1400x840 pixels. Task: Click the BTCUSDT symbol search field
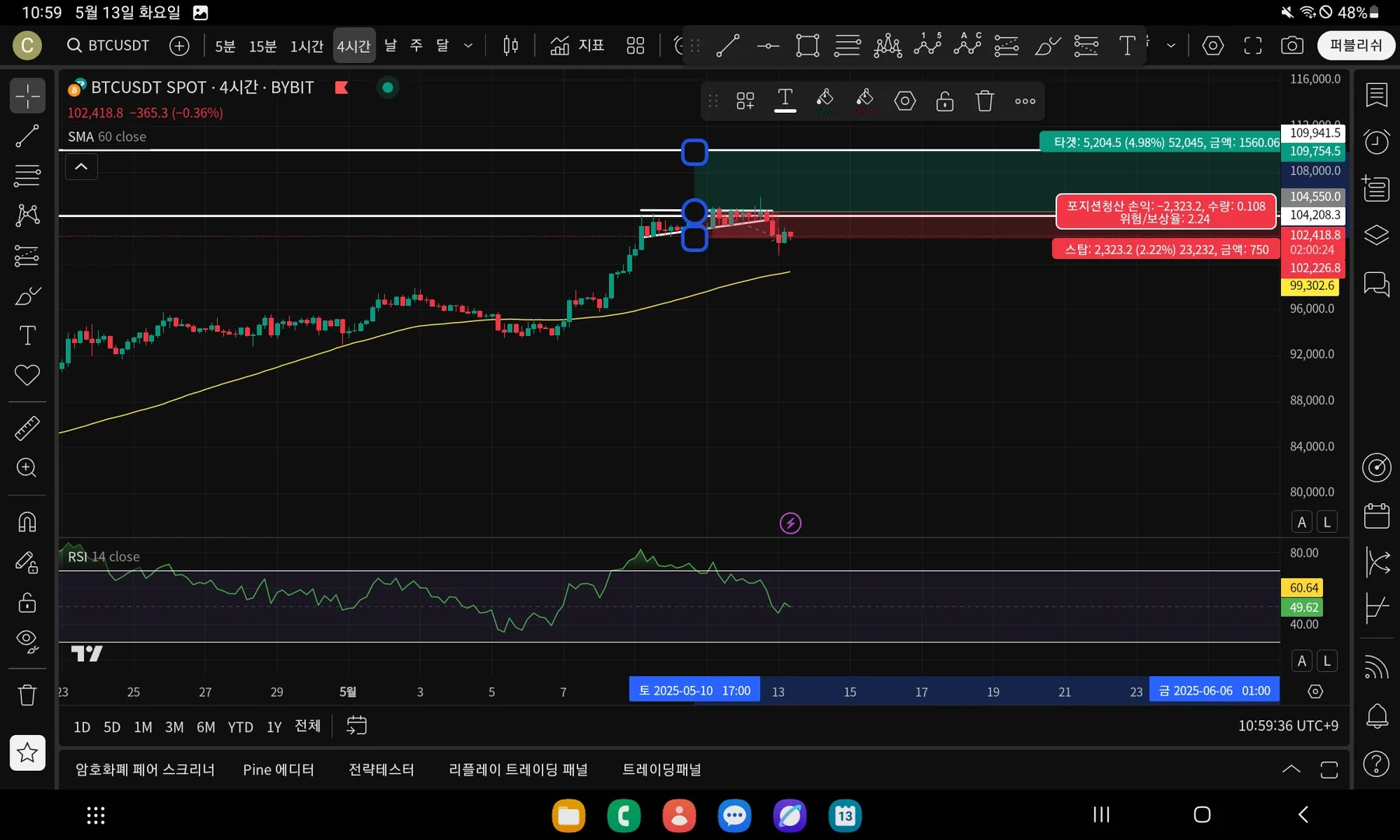point(109,46)
